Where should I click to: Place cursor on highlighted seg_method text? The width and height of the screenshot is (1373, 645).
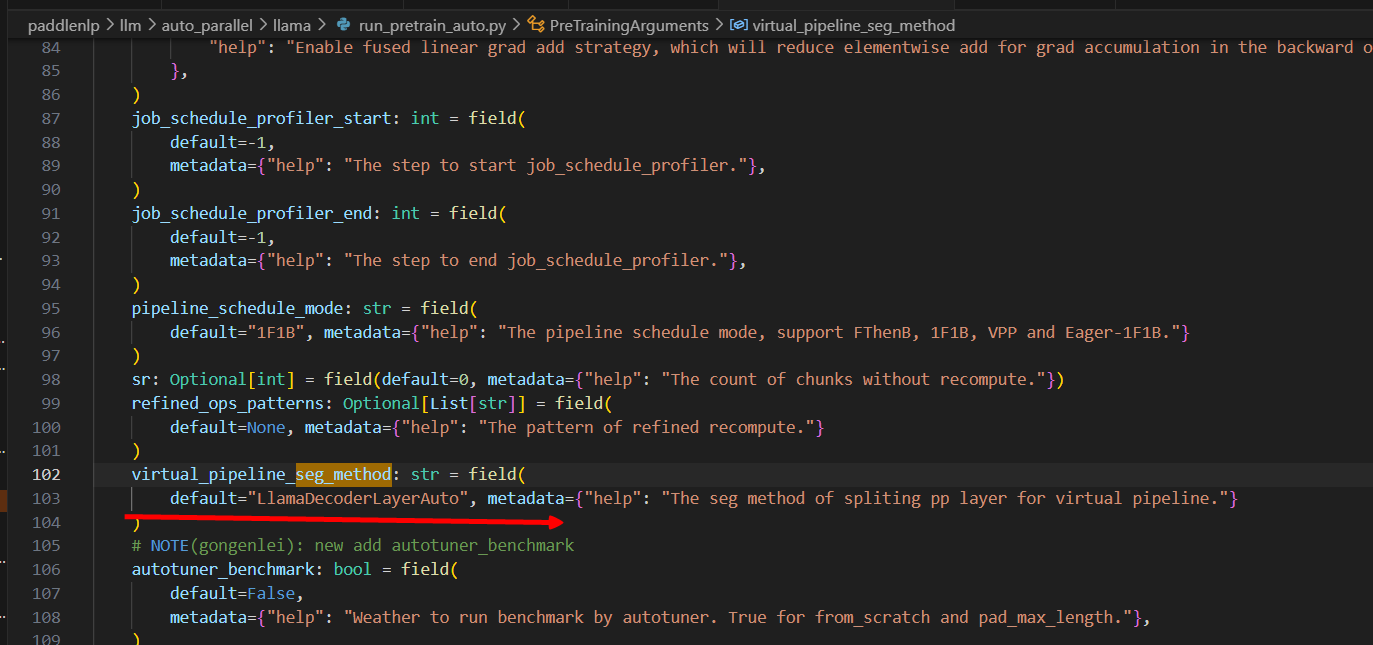coord(343,474)
